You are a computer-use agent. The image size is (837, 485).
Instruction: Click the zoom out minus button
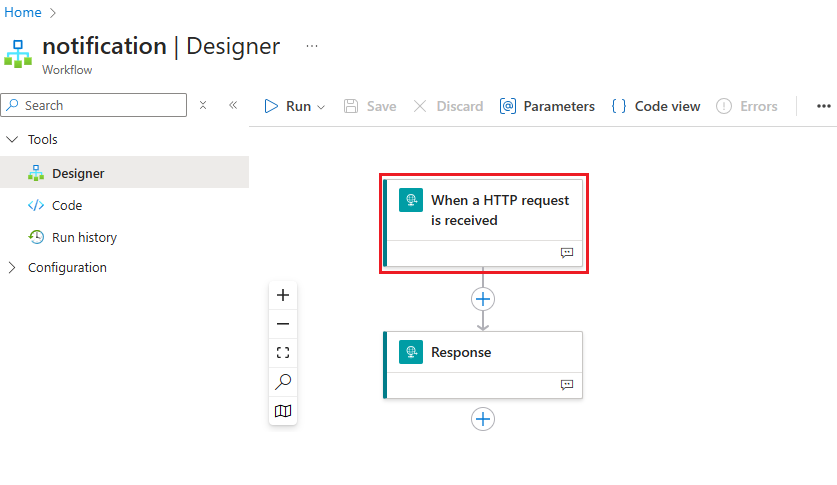coord(283,324)
